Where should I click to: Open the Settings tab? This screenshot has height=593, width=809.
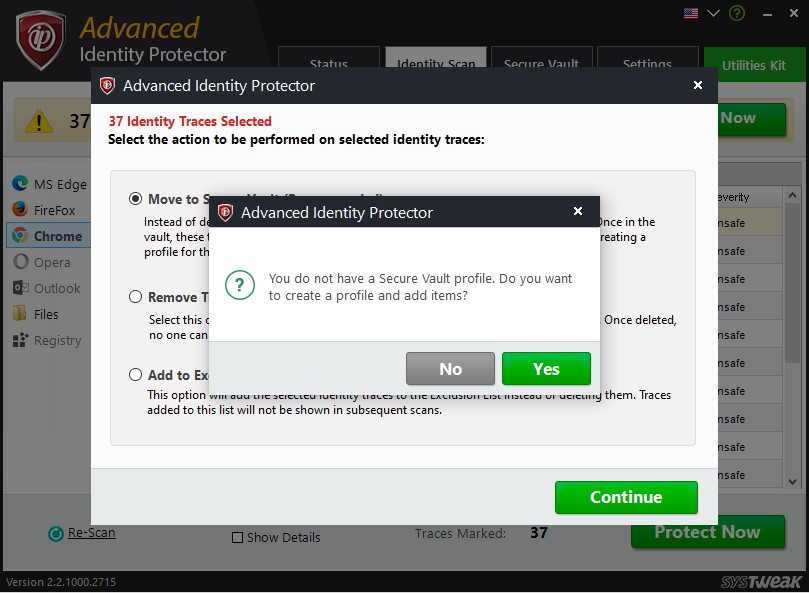click(x=647, y=64)
